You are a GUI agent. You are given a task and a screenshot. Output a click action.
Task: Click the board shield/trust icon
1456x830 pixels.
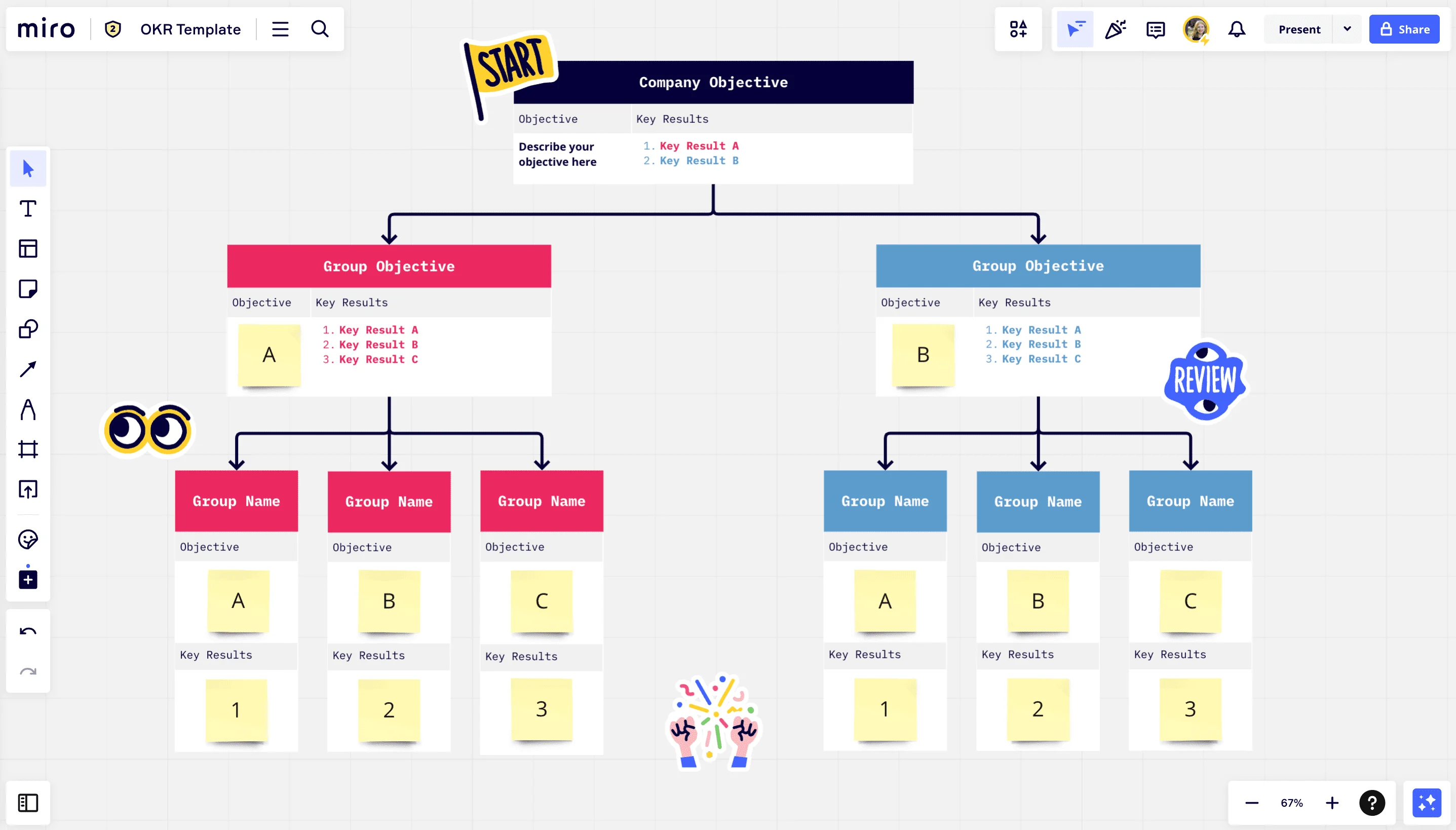click(x=113, y=29)
